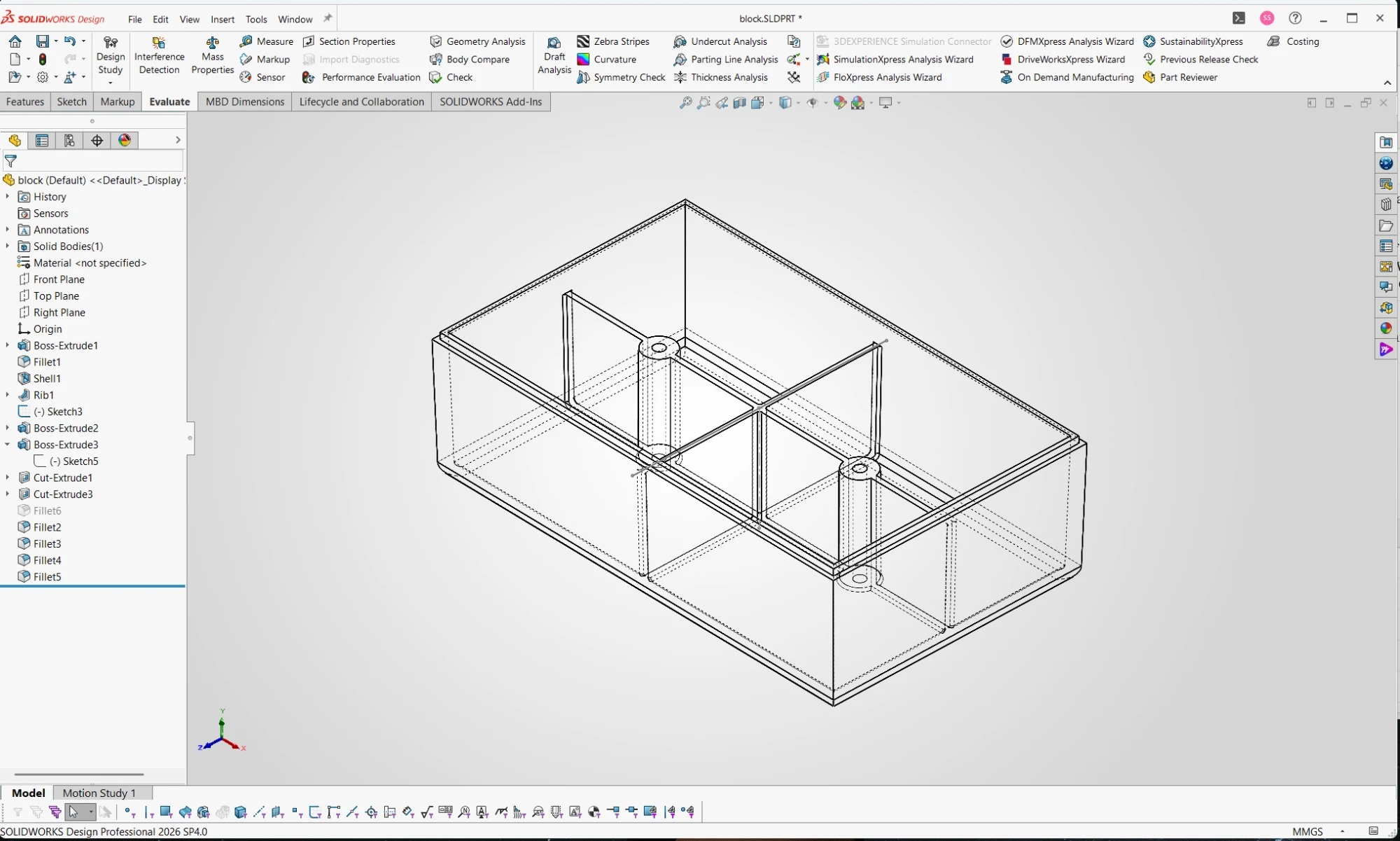Image resolution: width=1400 pixels, height=841 pixels.
Task: Launch SimulationXpress Analysis Wizard
Action: pos(895,60)
